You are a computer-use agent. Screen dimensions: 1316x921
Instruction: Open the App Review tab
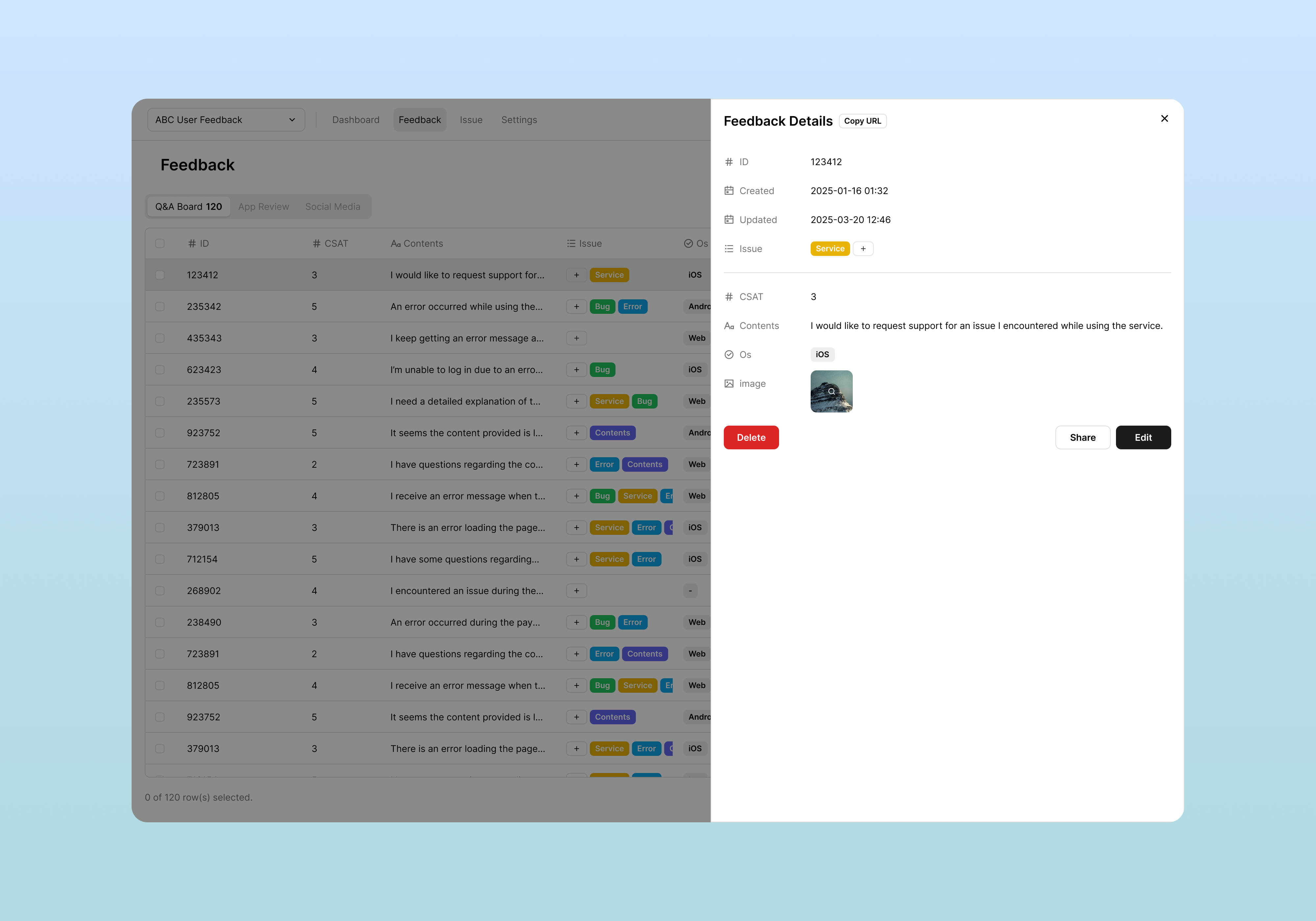[x=263, y=207]
